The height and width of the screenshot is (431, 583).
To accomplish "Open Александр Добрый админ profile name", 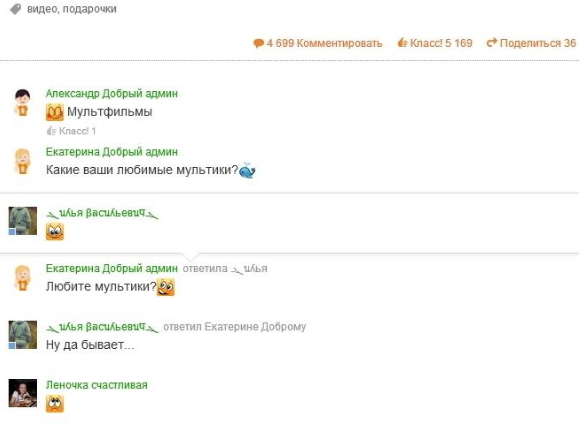I will point(112,93).
